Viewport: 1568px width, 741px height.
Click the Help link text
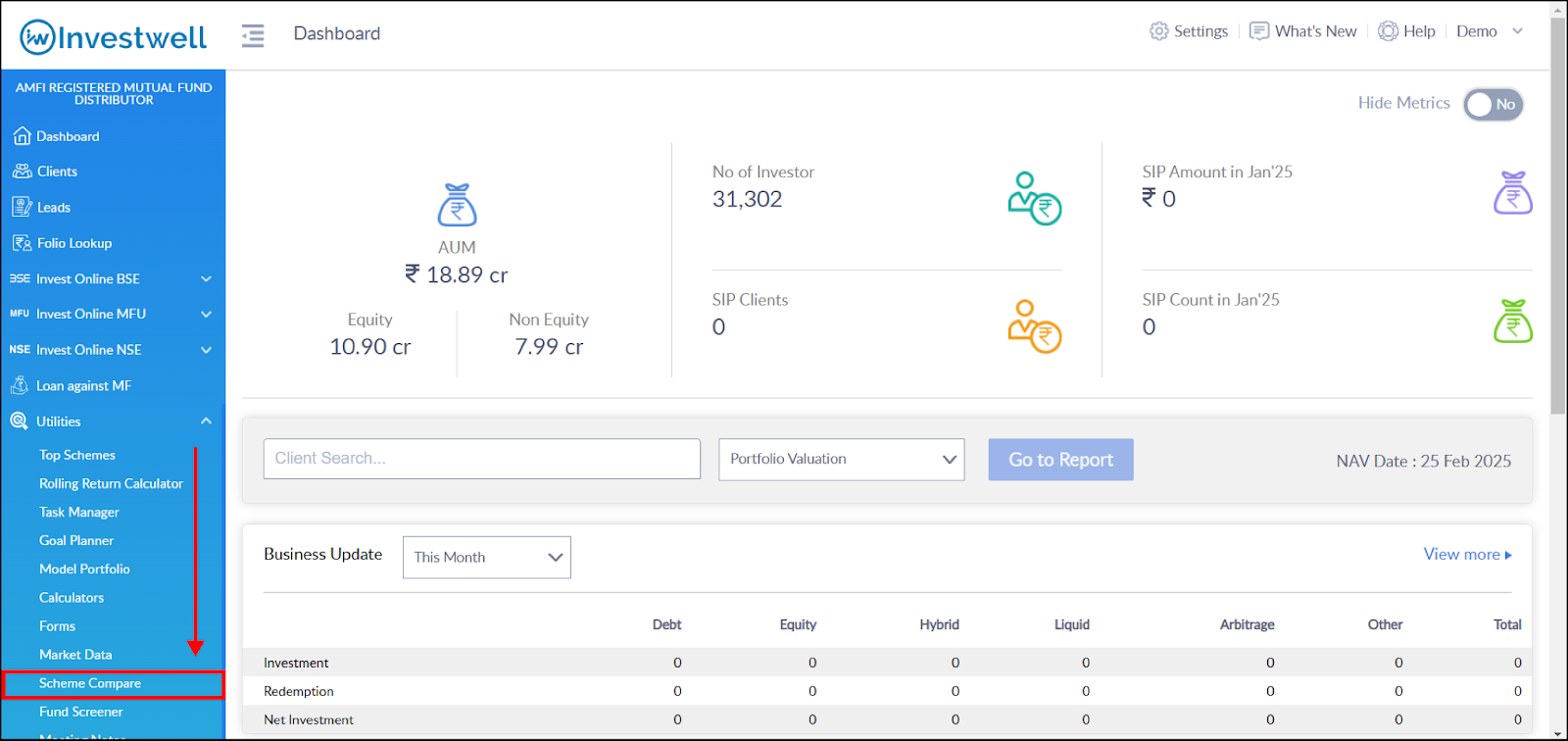pos(1419,31)
